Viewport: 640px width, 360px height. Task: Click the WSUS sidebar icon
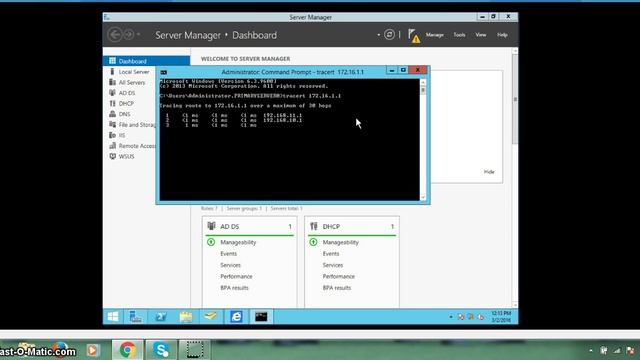pos(112,157)
